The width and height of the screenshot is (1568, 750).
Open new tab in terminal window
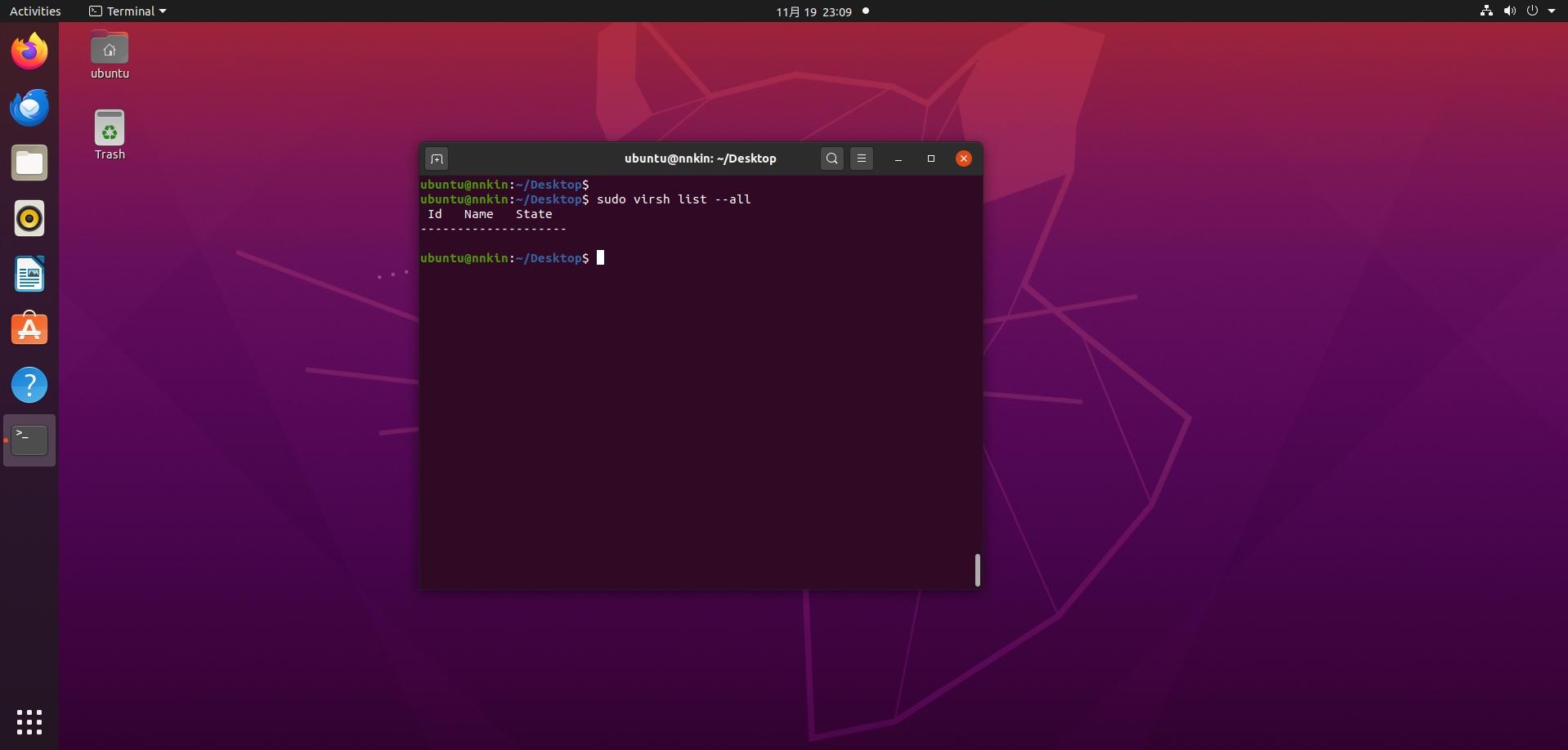(x=437, y=158)
